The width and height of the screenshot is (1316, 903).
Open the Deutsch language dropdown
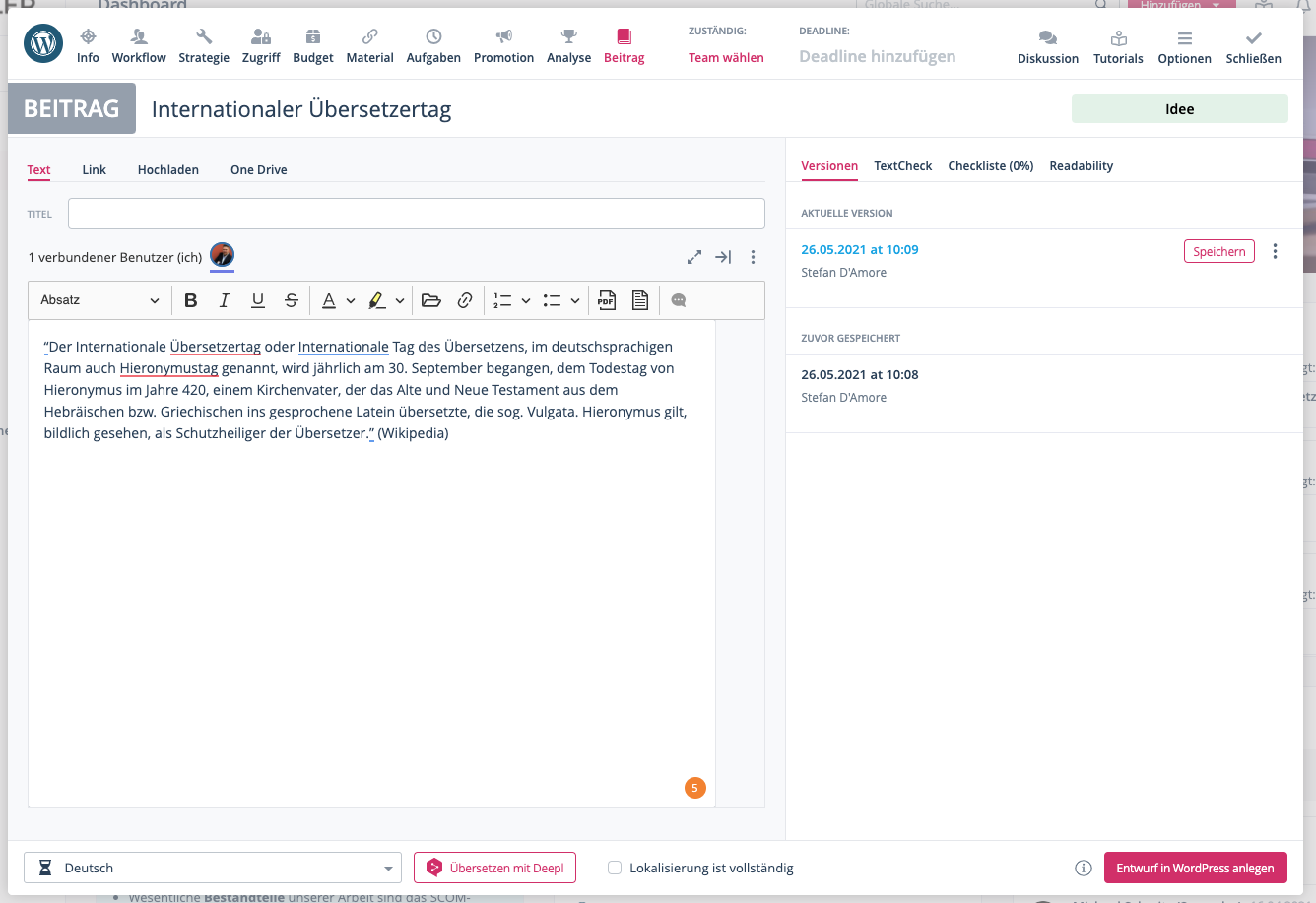pos(213,868)
